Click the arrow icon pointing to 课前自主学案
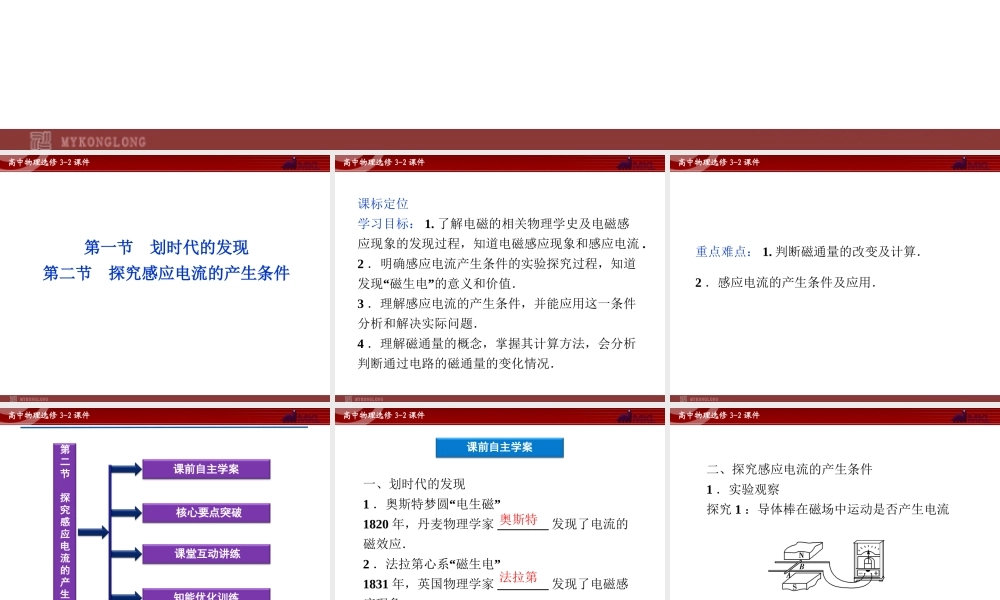The width and height of the screenshot is (1000, 600). (x=125, y=469)
